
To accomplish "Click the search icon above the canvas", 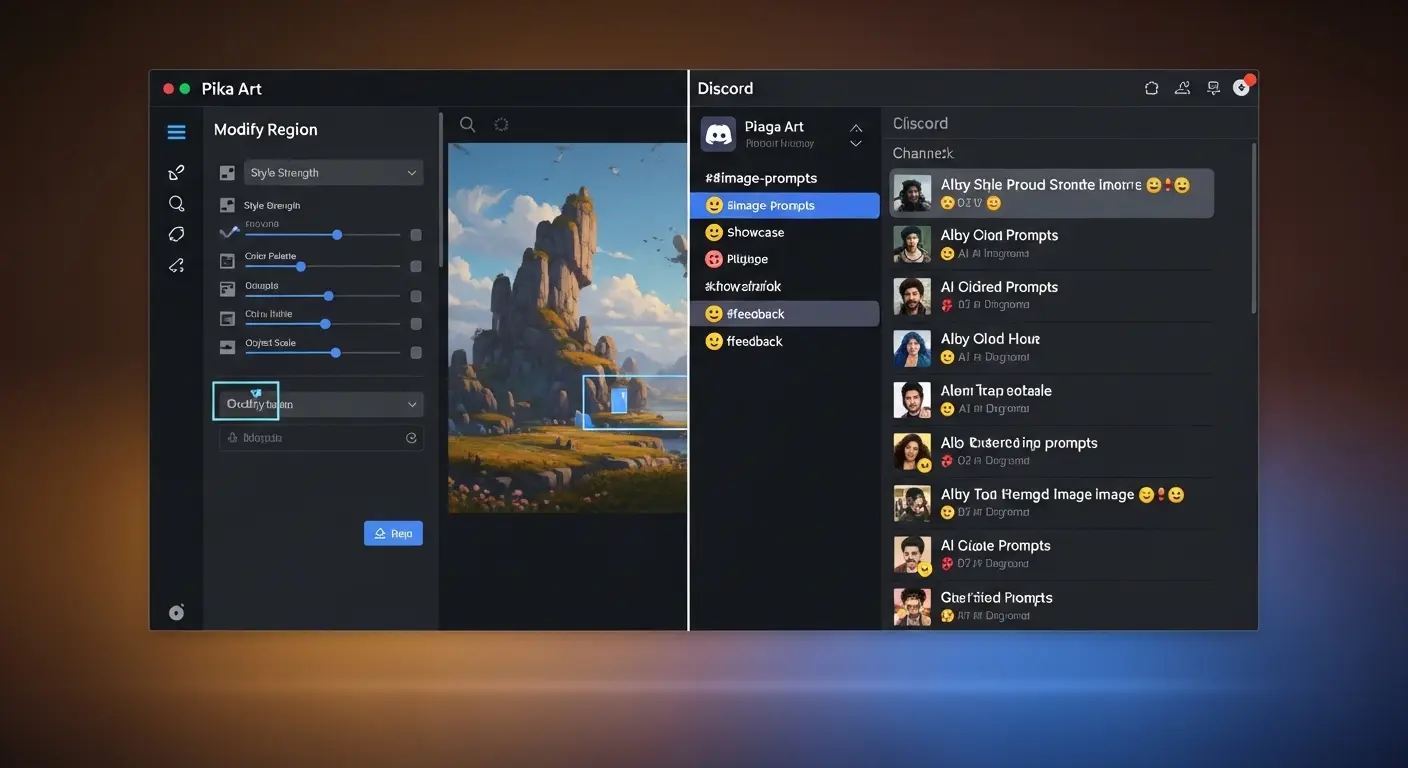I will pos(467,125).
